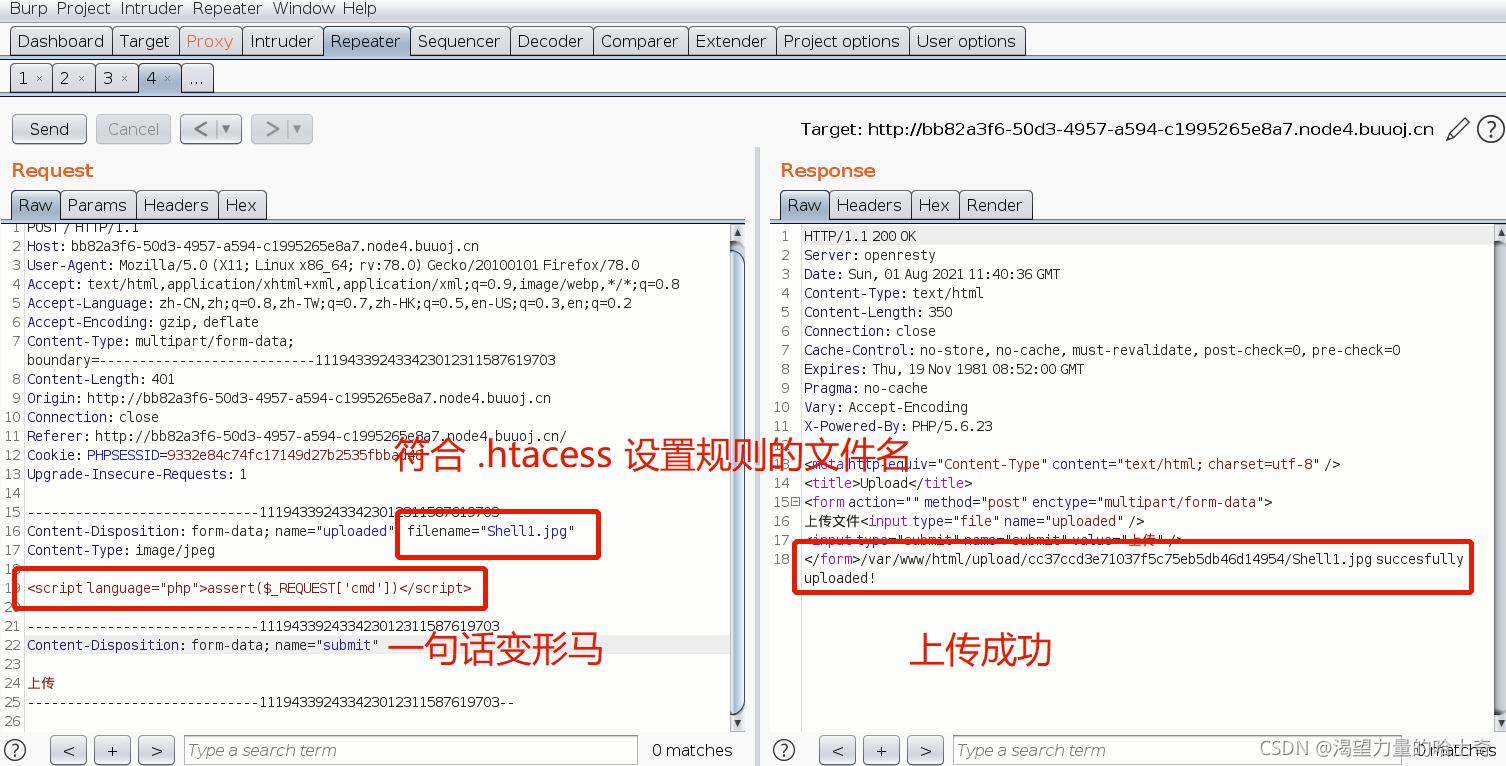Open Repeater help via question mark icon
The height and width of the screenshot is (766, 1506).
point(1490,129)
